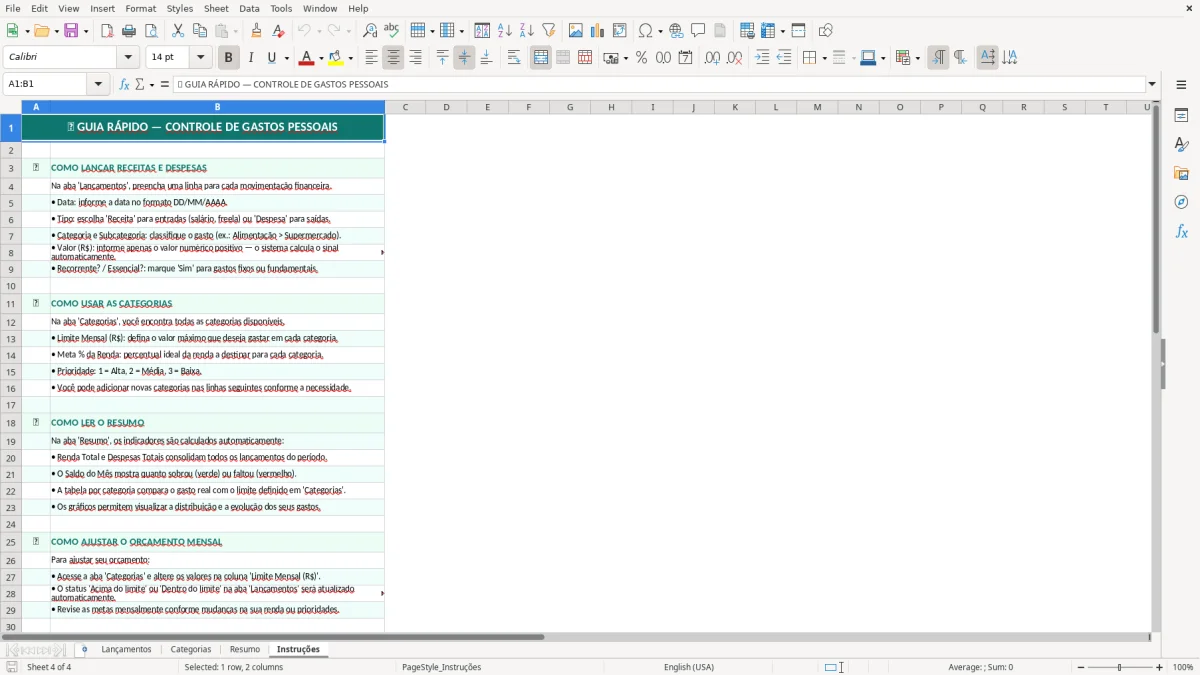Expand Font Color dropdown arrow
This screenshot has height=675, width=1200.
tap(321, 58)
